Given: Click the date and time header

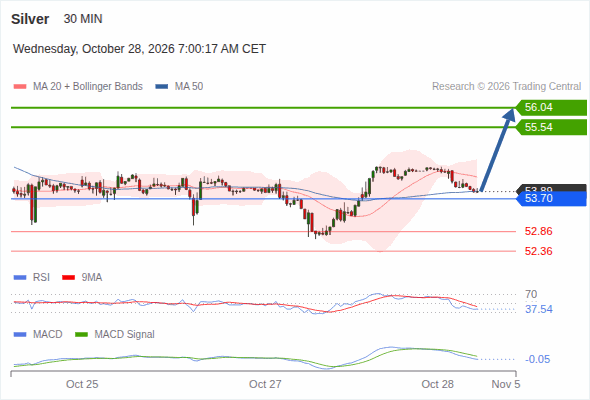Looking at the screenshot, I should pyautogui.click(x=139, y=49).
